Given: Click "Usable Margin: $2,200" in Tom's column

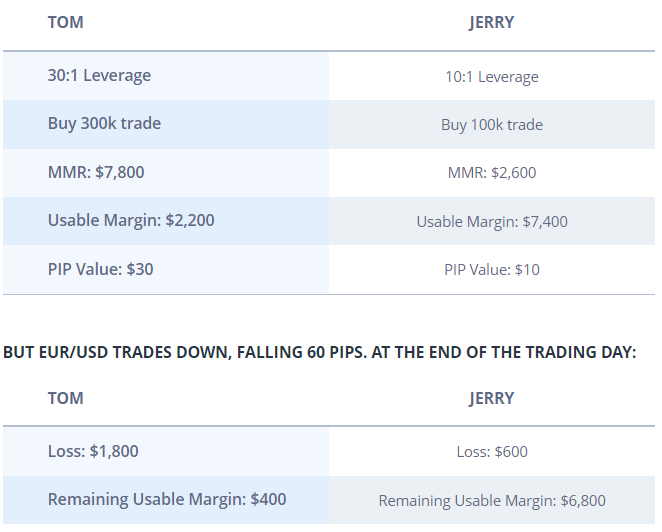Looking at the screenshot, I should [x=131, y=220].
